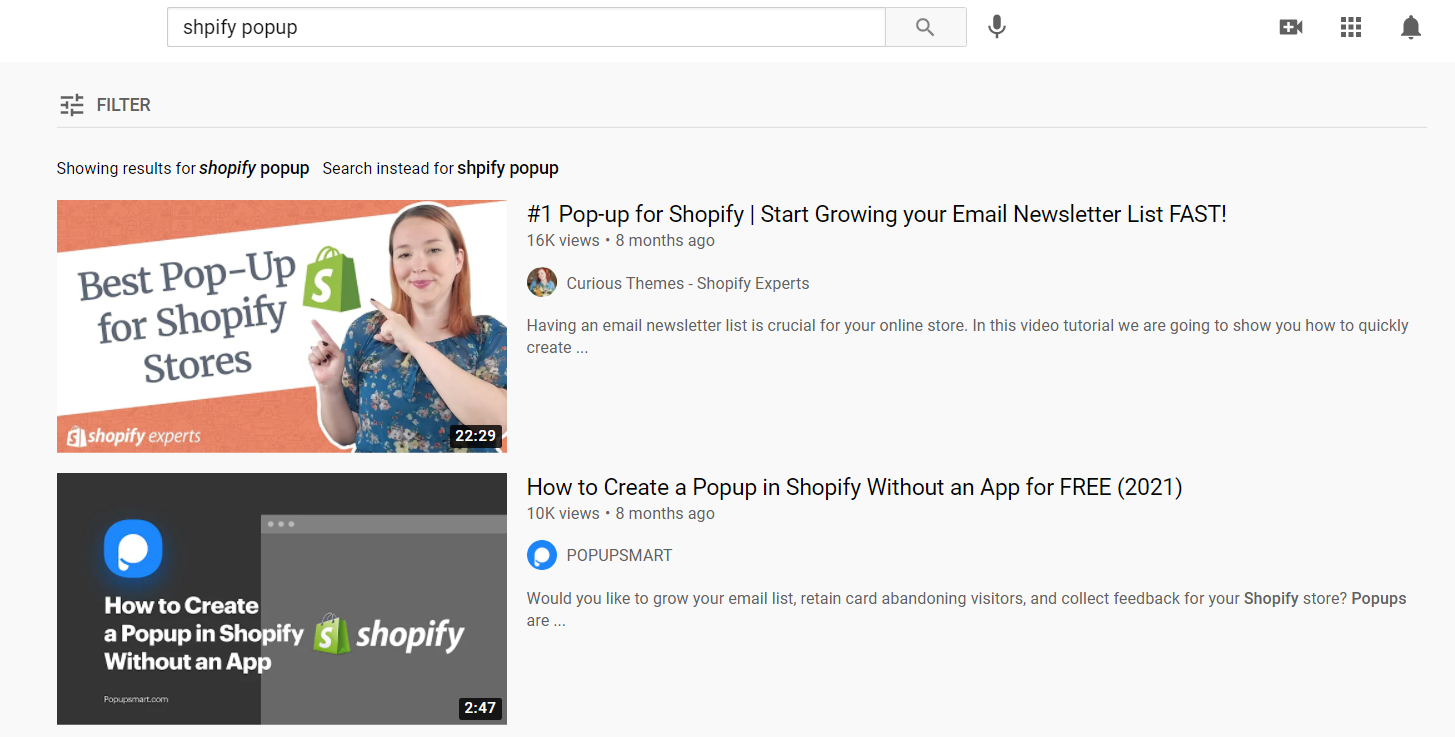Click corrected query link shopify popup
This screenshot has height=737, width=1455.
(x=254, y=168)
